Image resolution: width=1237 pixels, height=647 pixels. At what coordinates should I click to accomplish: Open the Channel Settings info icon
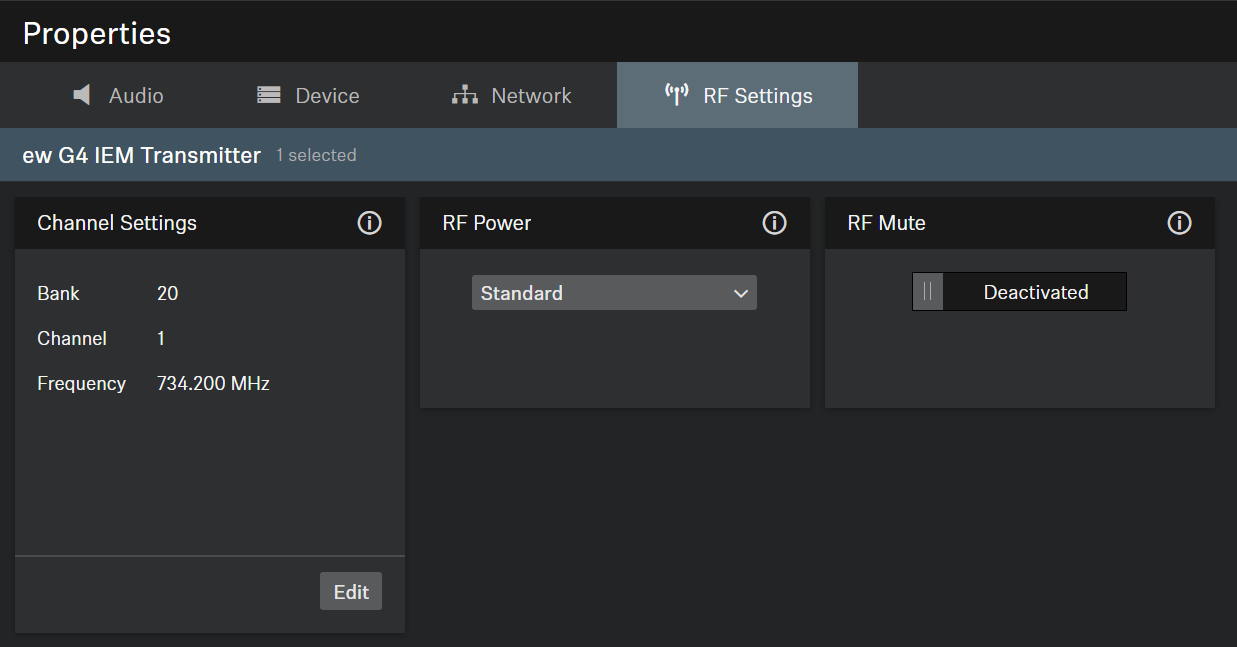click(x=369, y=223)
